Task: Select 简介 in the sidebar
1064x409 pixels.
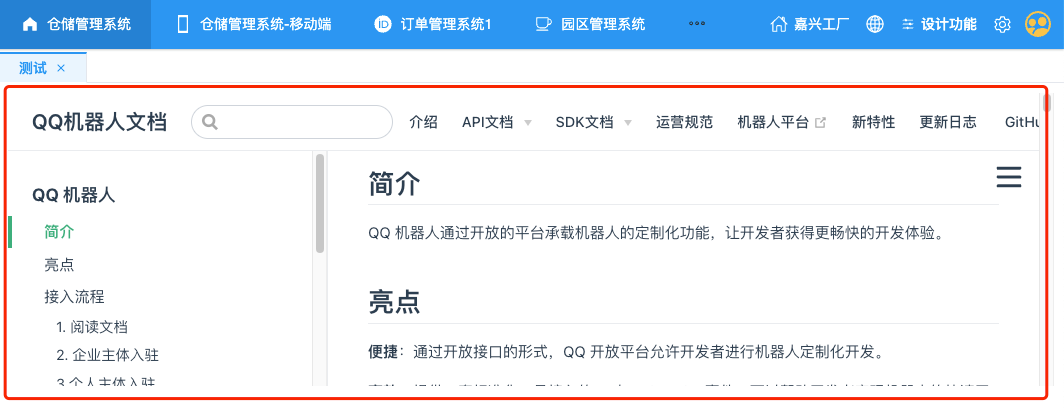Action: (x=59, y=232)
